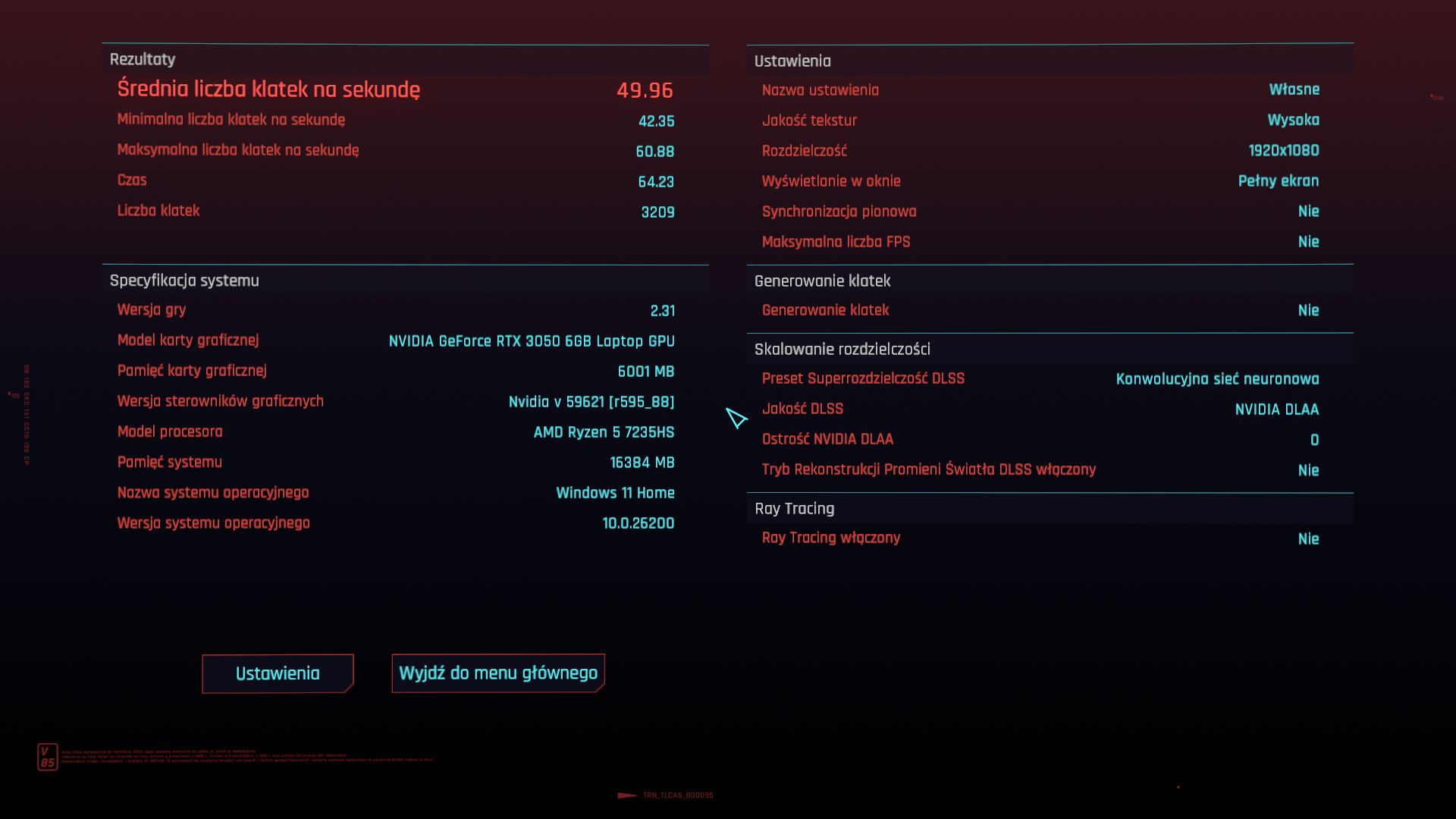Click the Liczba klatek value 3209
This screenshot has height=819, width=1456.
[x=657, y=212]
